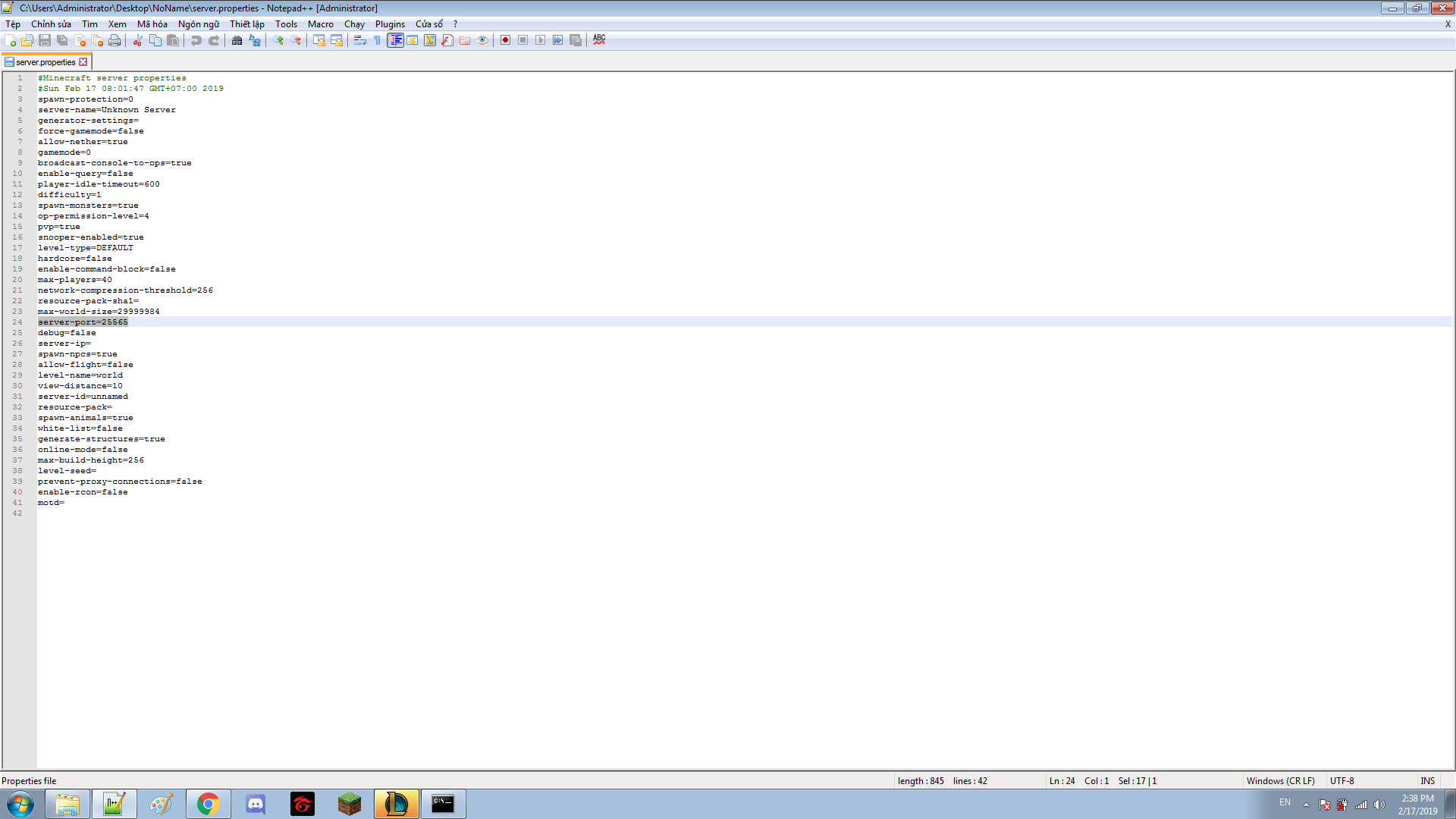Open the Plugins menu
The width and height of the screenshot is (1456, 819).
click(x=390, y=24)
